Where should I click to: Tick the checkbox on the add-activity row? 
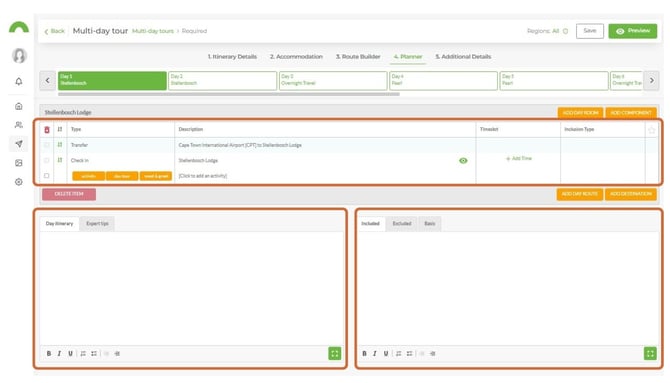(47, 176)
